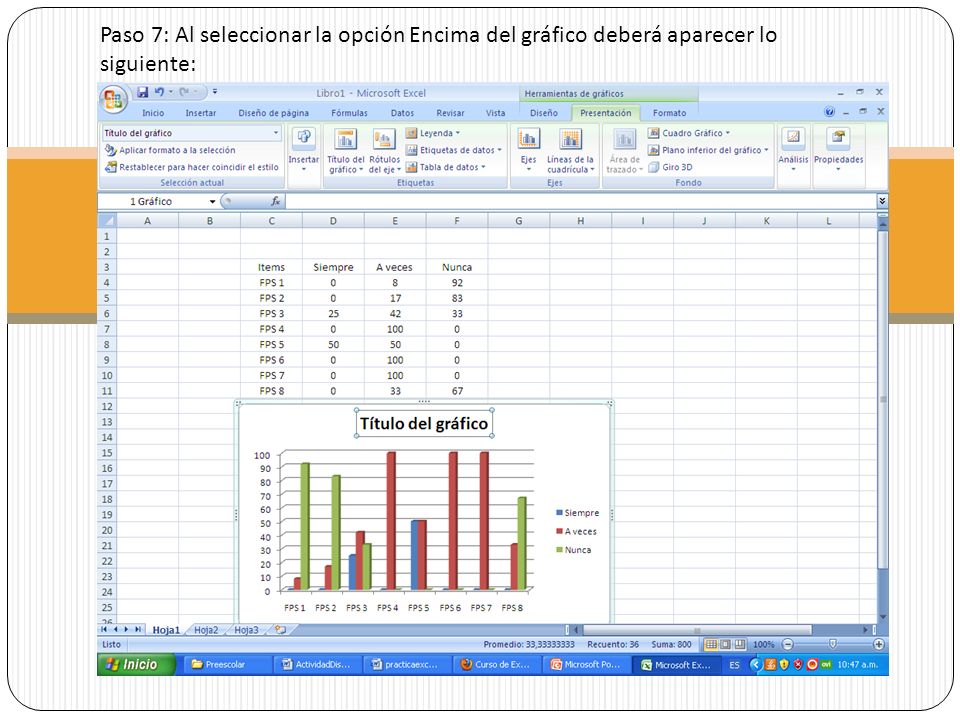
Task: Switch to page break preview
Action: pos(740,644)
